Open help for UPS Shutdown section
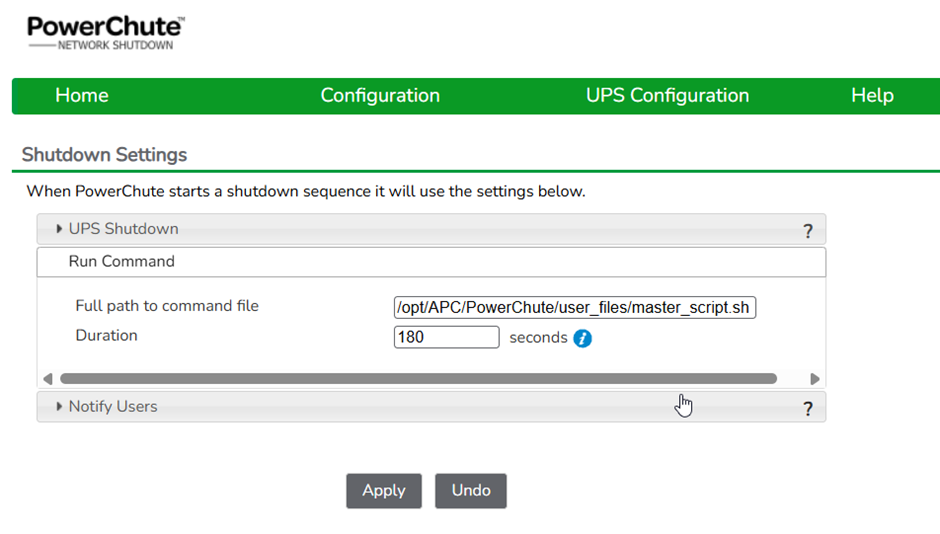The width and height of the screenshot is (940, 534). 808,231
